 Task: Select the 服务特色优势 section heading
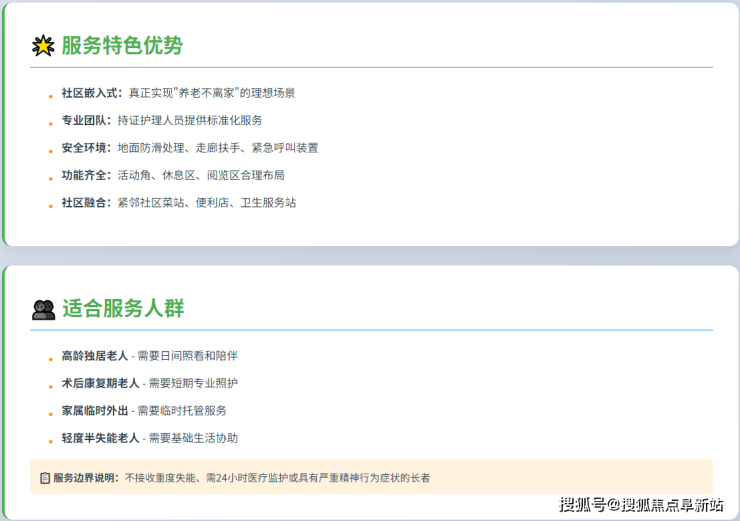coord(122,46)
